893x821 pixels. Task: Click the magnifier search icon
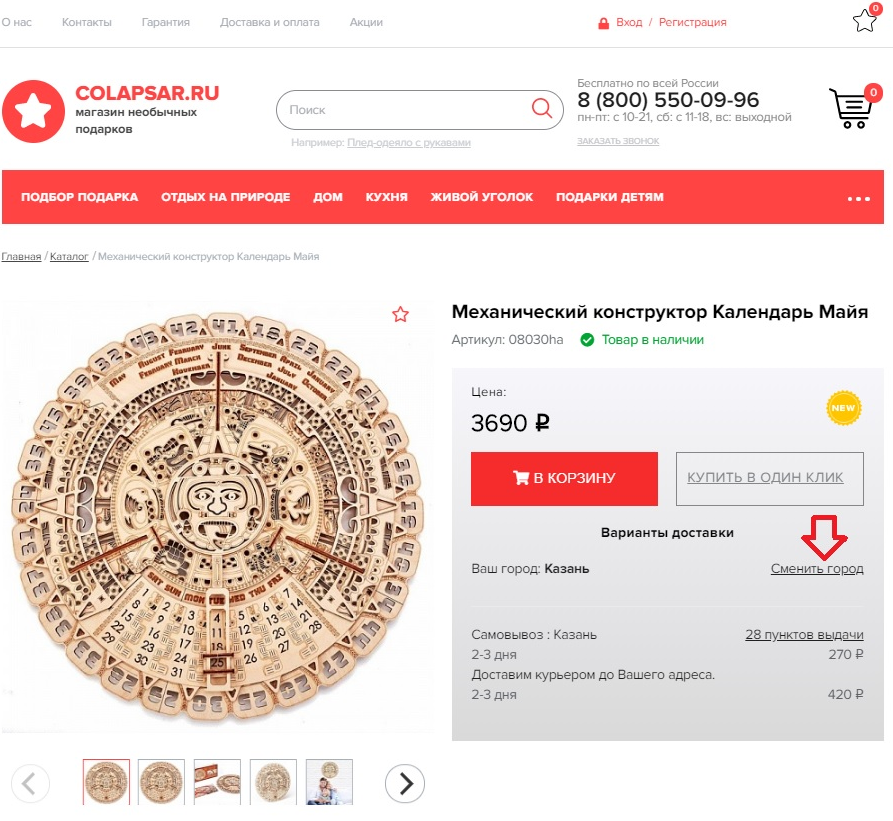(x=542, y=109)
